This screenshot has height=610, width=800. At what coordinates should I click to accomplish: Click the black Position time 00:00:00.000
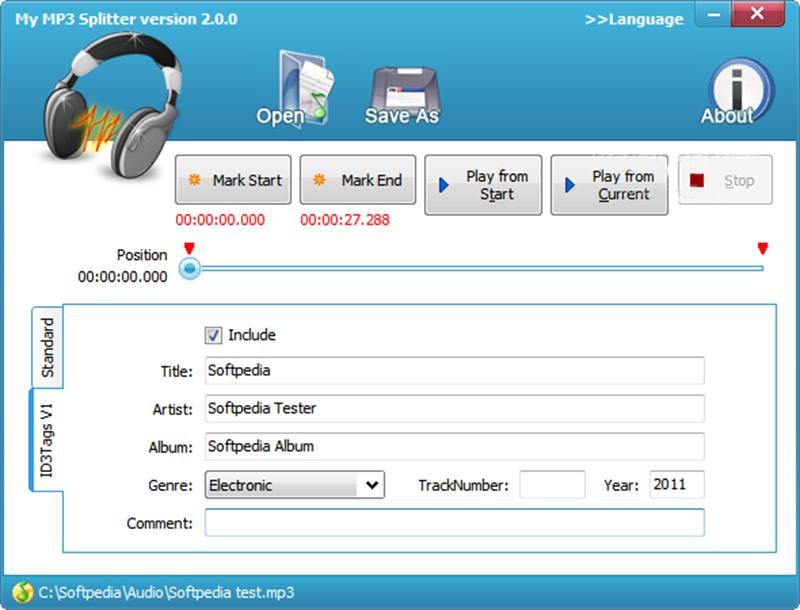click(x=122, y=276)
